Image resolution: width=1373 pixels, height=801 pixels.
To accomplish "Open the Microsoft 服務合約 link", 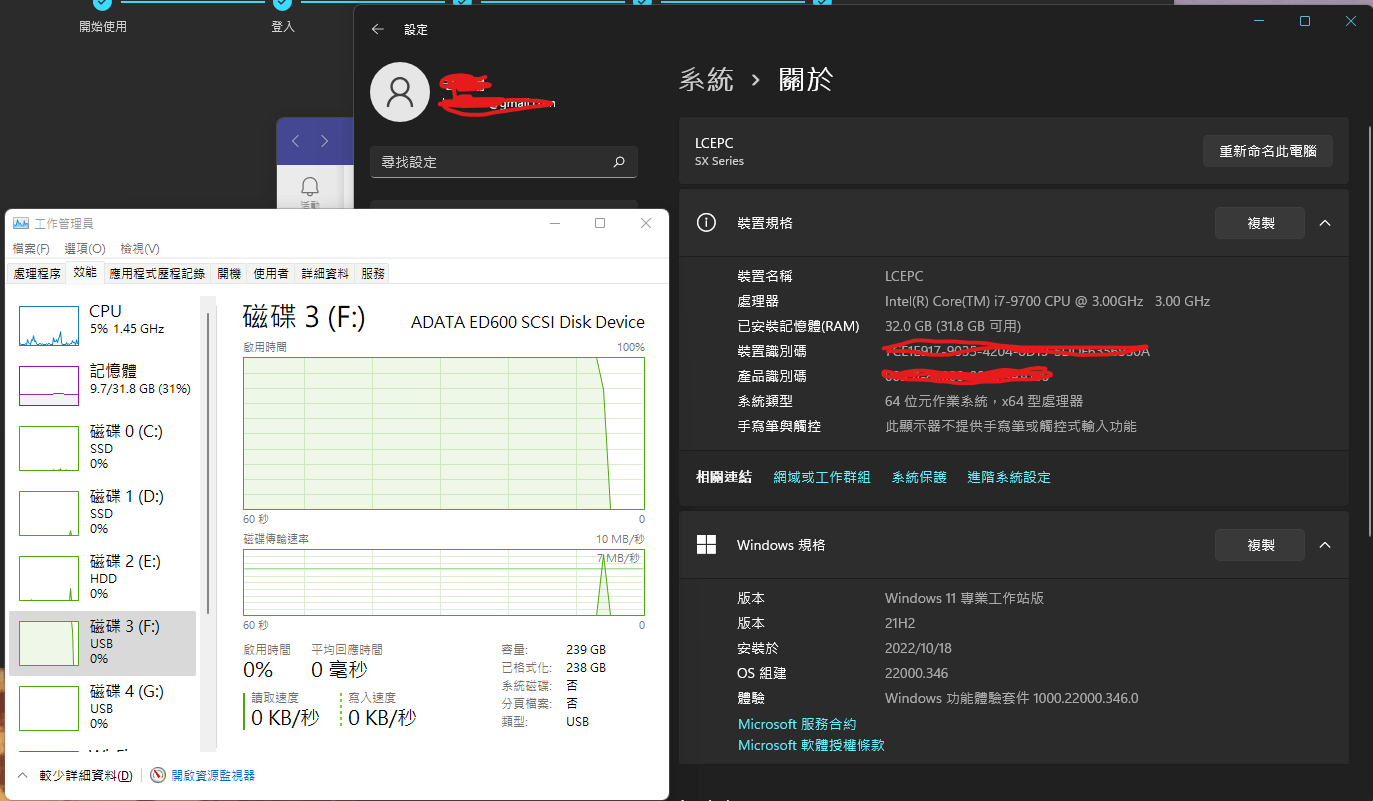I will point(797,724).
